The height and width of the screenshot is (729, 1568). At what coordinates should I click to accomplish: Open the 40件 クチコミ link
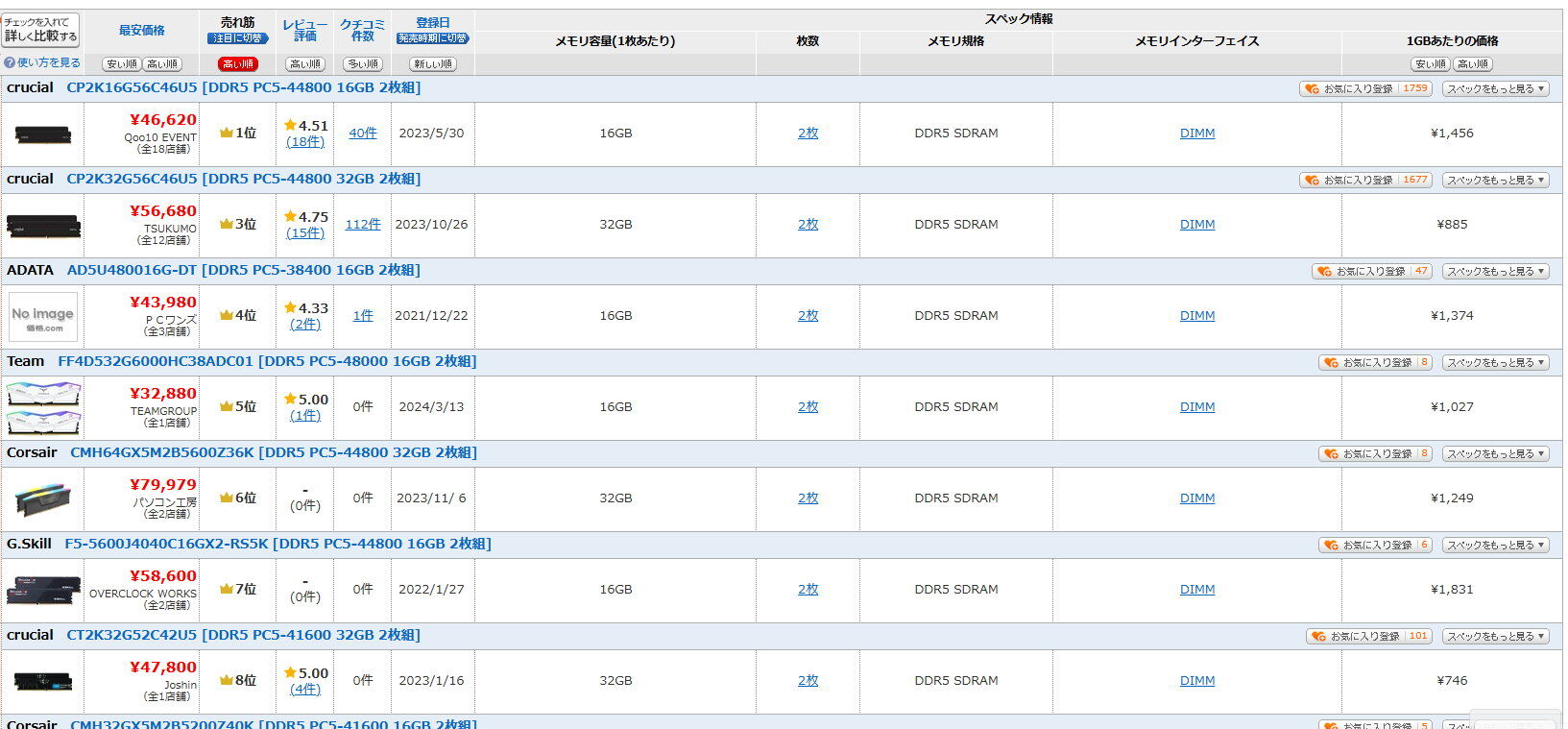(x=363, y=134)
